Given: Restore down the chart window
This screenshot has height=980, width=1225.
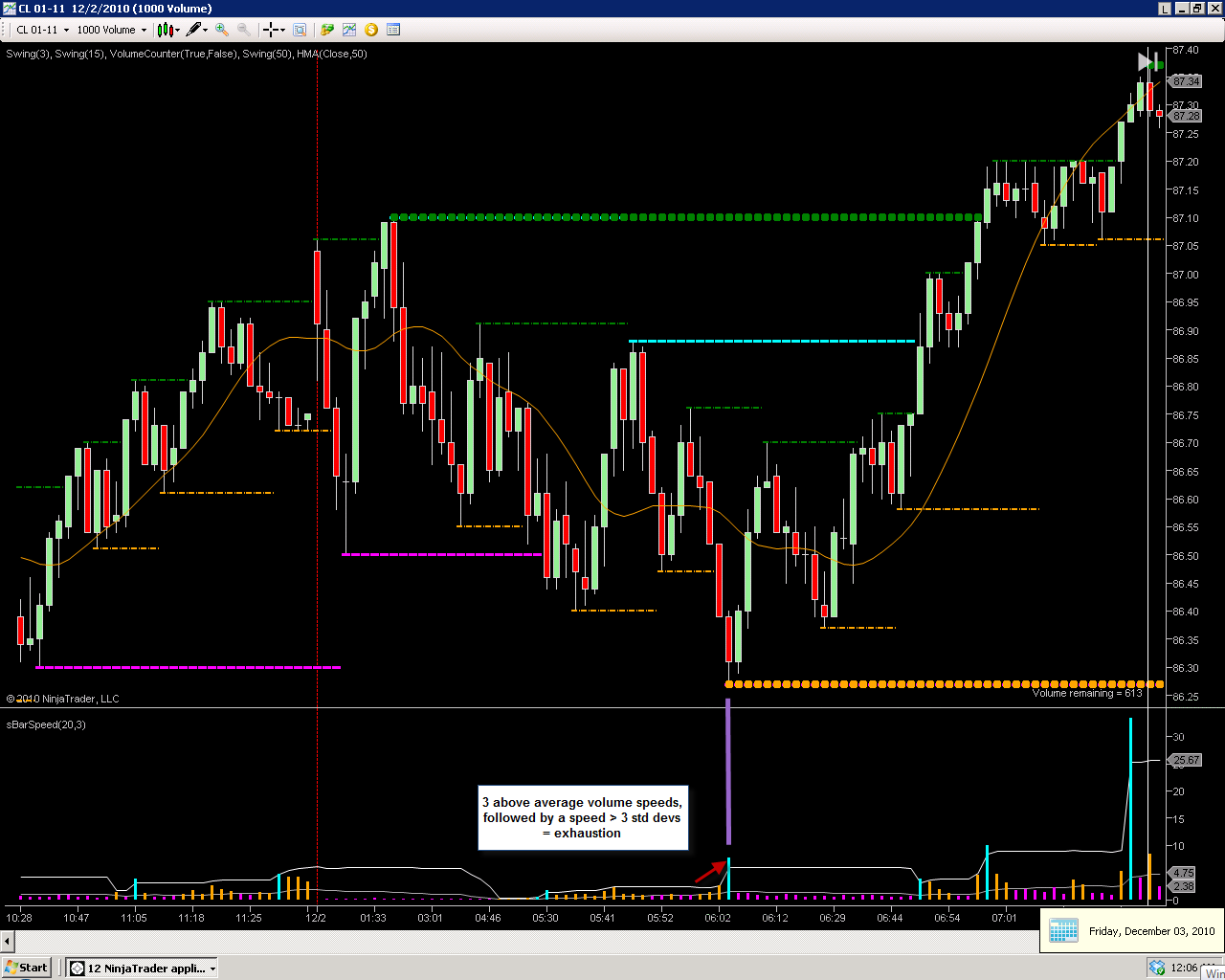Looking at the screenshot, I should 1197,9.
